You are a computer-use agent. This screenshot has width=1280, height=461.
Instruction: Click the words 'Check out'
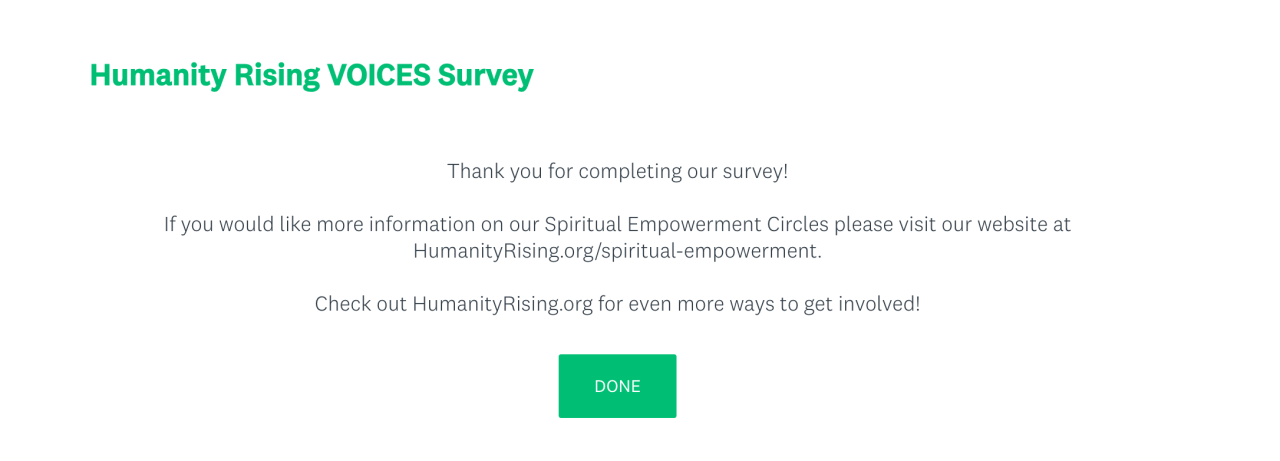pyautogui.click(x=360, y=304)
